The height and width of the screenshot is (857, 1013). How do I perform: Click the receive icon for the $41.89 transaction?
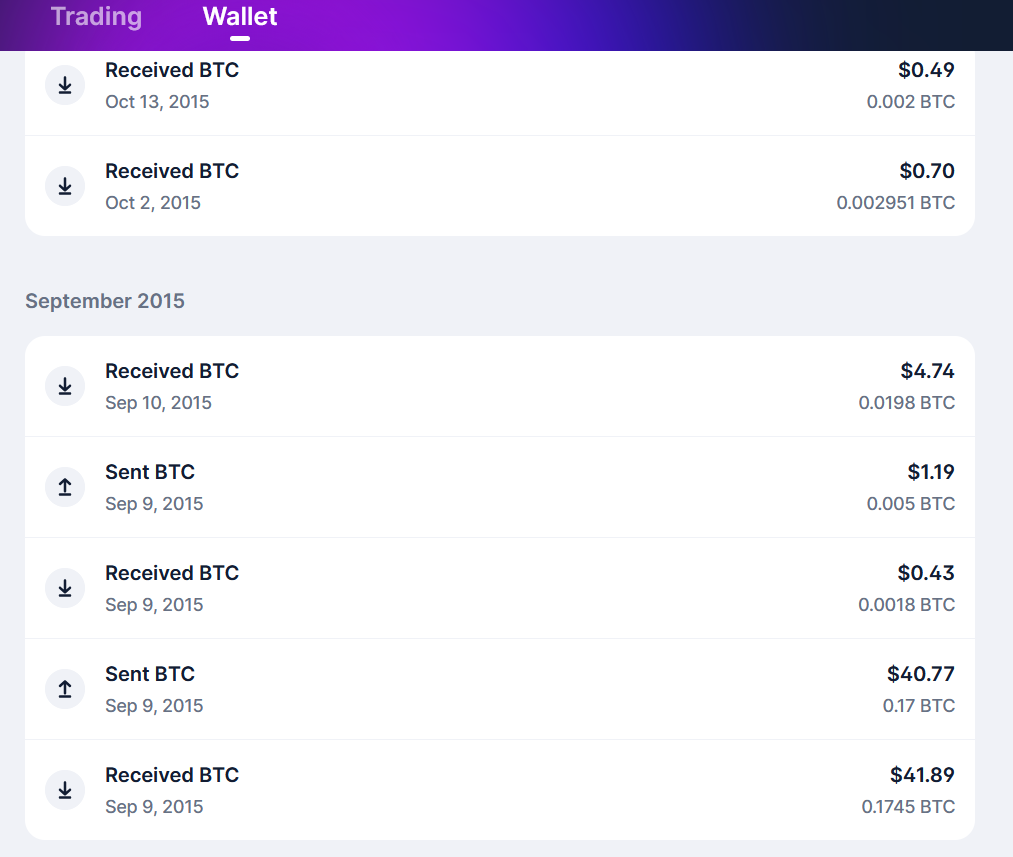65,790
